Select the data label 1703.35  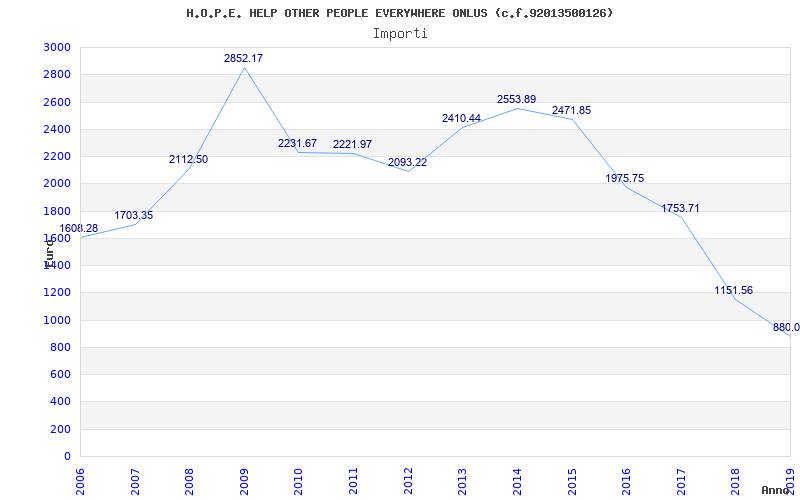pyautogui.click(x=134, y=215)
